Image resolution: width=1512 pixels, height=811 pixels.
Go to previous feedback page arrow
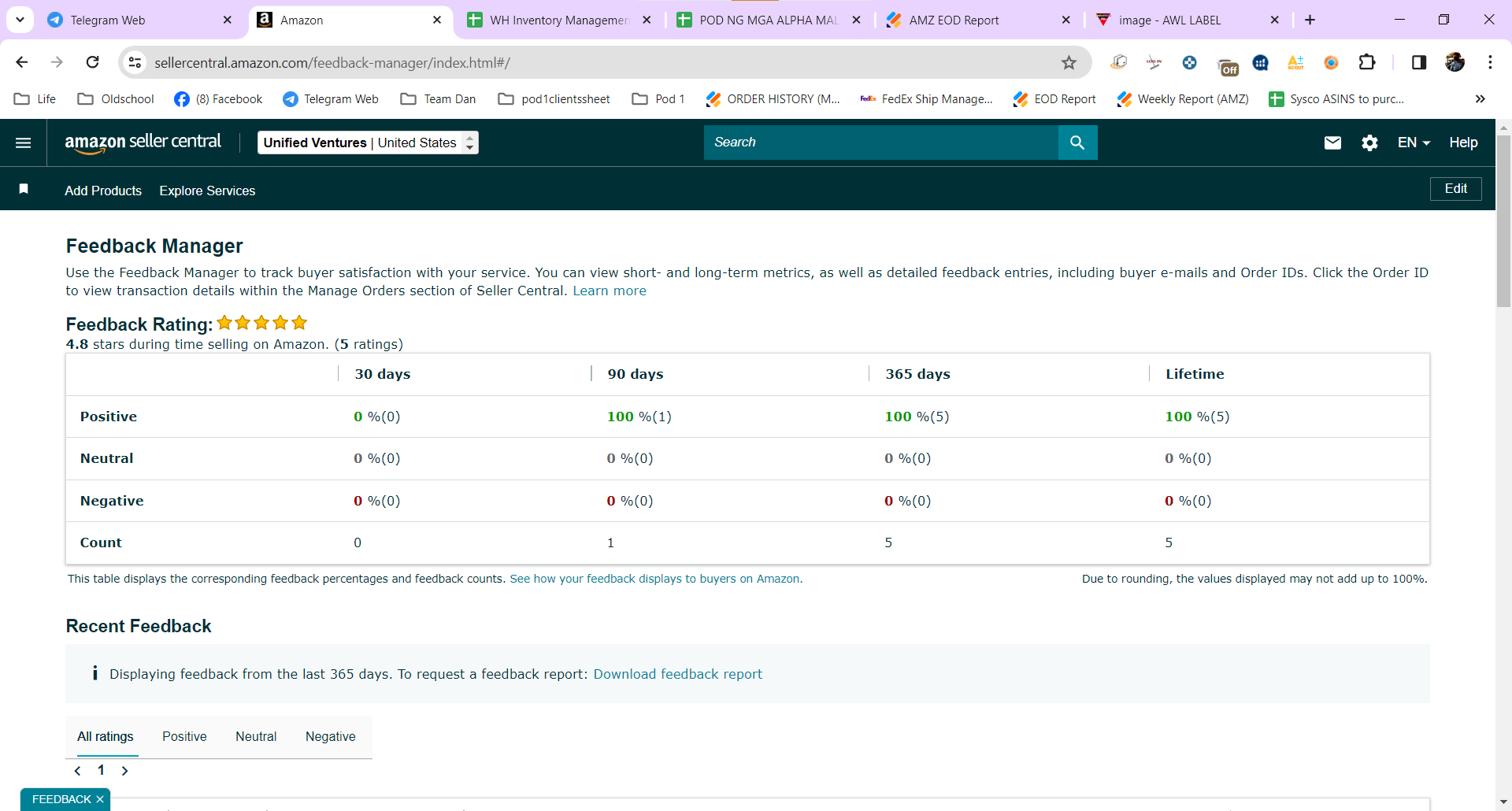pyautogui.click(x=77, y=771)
